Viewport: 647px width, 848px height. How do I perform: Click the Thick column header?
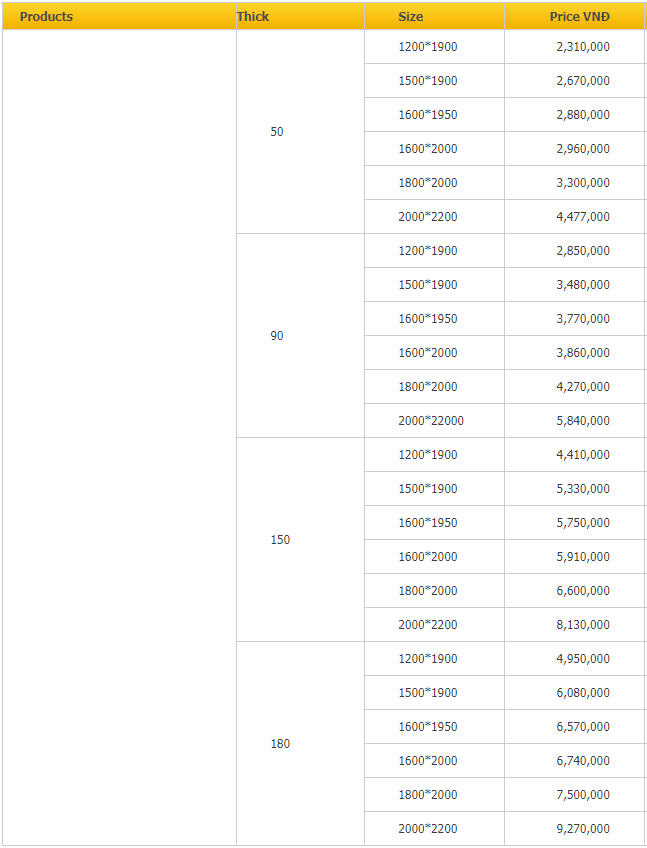pyautogui.click(x=253, y=17)
